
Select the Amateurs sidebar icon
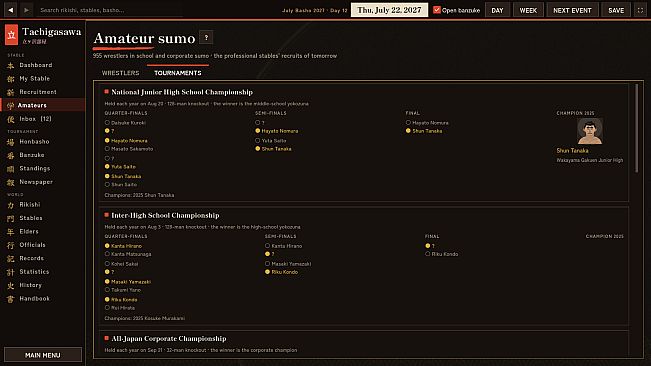10,105
